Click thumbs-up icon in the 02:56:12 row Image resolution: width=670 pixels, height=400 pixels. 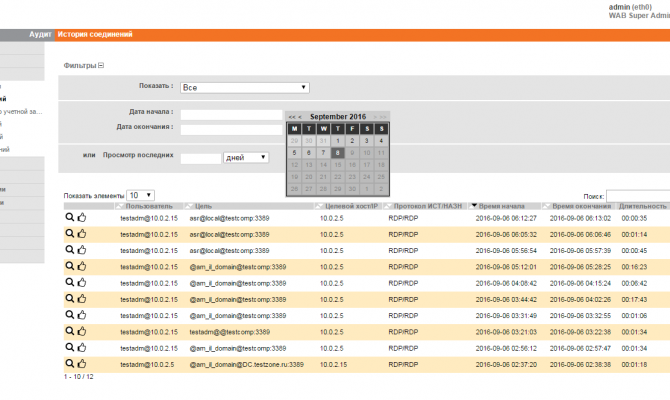click(82, 347)
